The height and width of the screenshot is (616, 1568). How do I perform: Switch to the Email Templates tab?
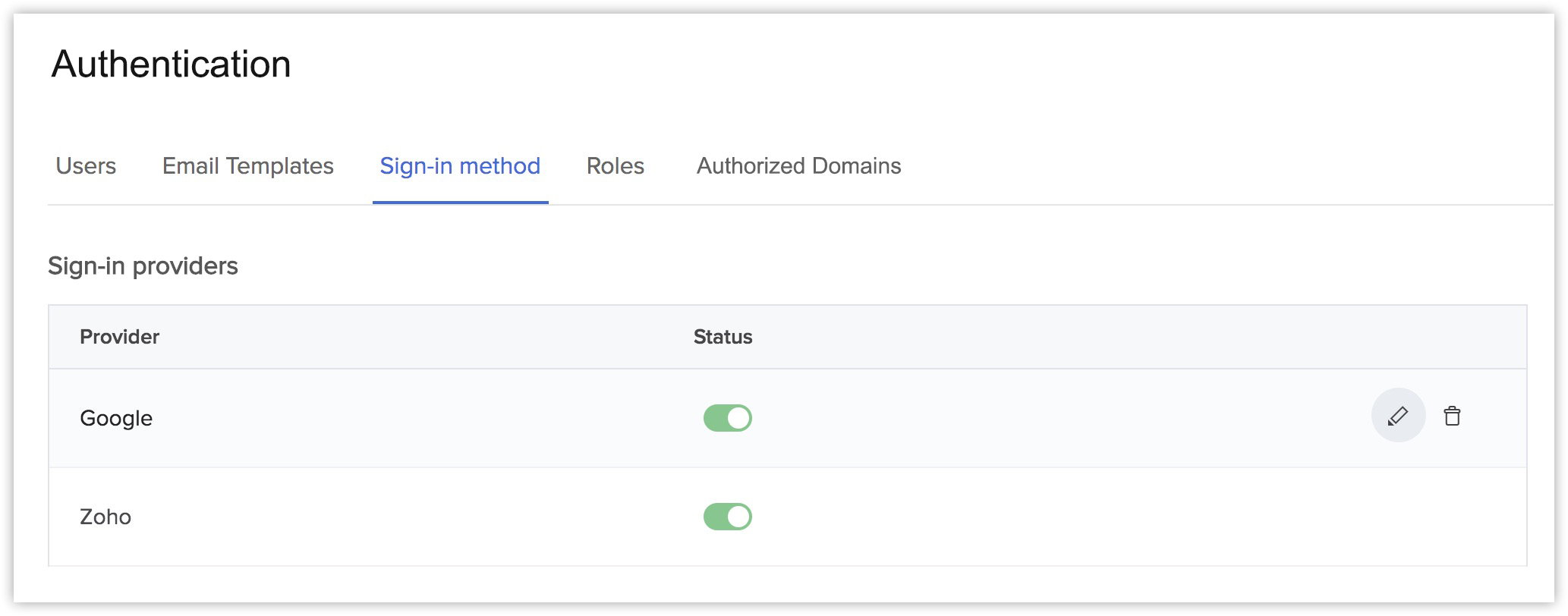(x=247, y=166)
